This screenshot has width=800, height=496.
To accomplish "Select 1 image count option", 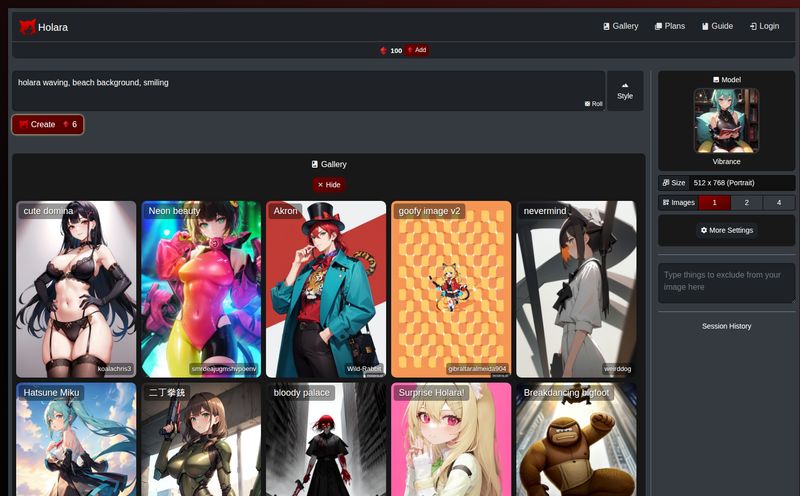I will [714, 203].
